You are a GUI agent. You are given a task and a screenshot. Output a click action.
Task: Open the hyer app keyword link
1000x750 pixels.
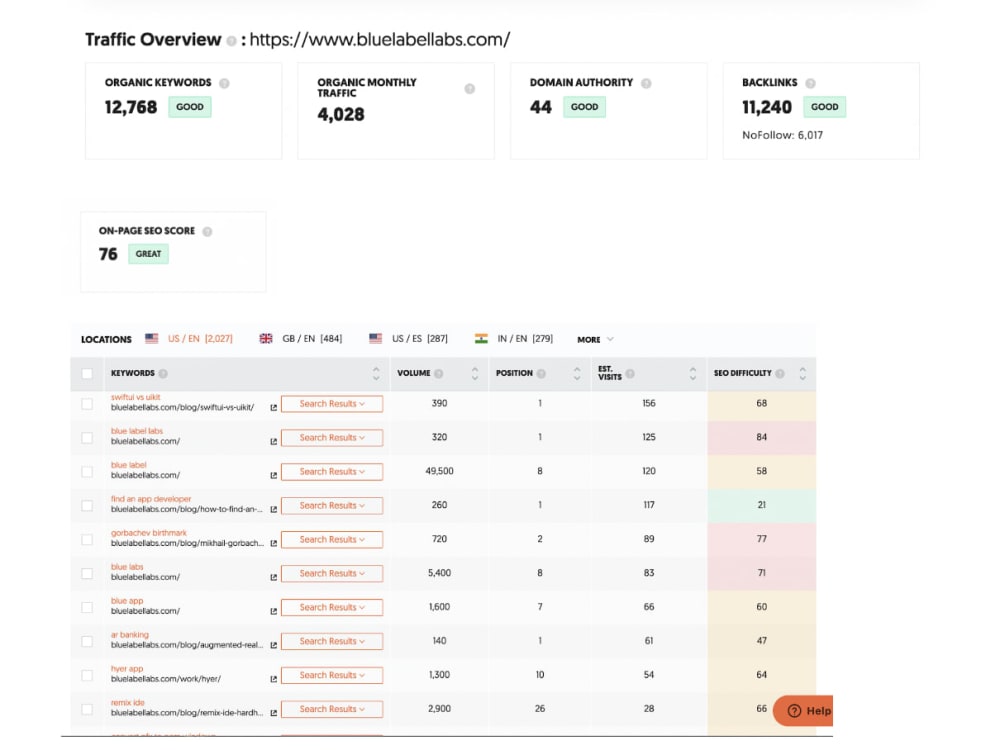pyautogui.click(x=127, y=669)
